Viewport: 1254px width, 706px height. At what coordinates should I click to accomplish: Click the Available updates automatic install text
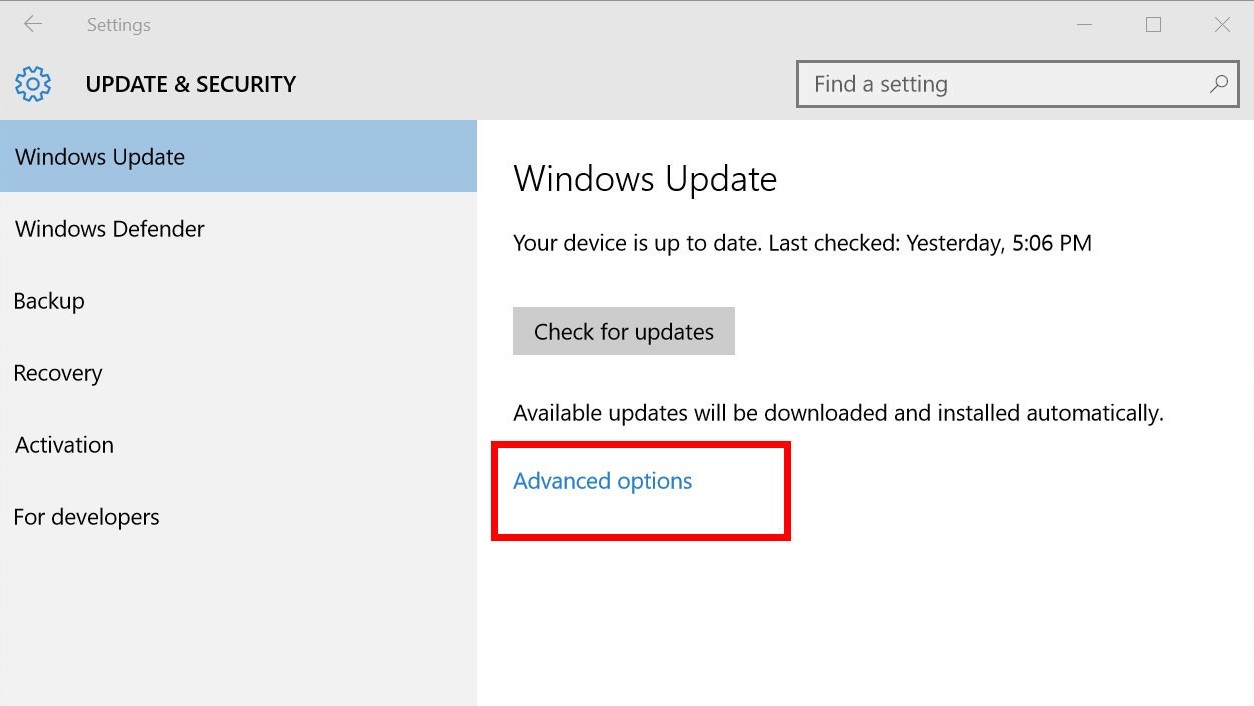pyautogui.click(x=838, y=413)
